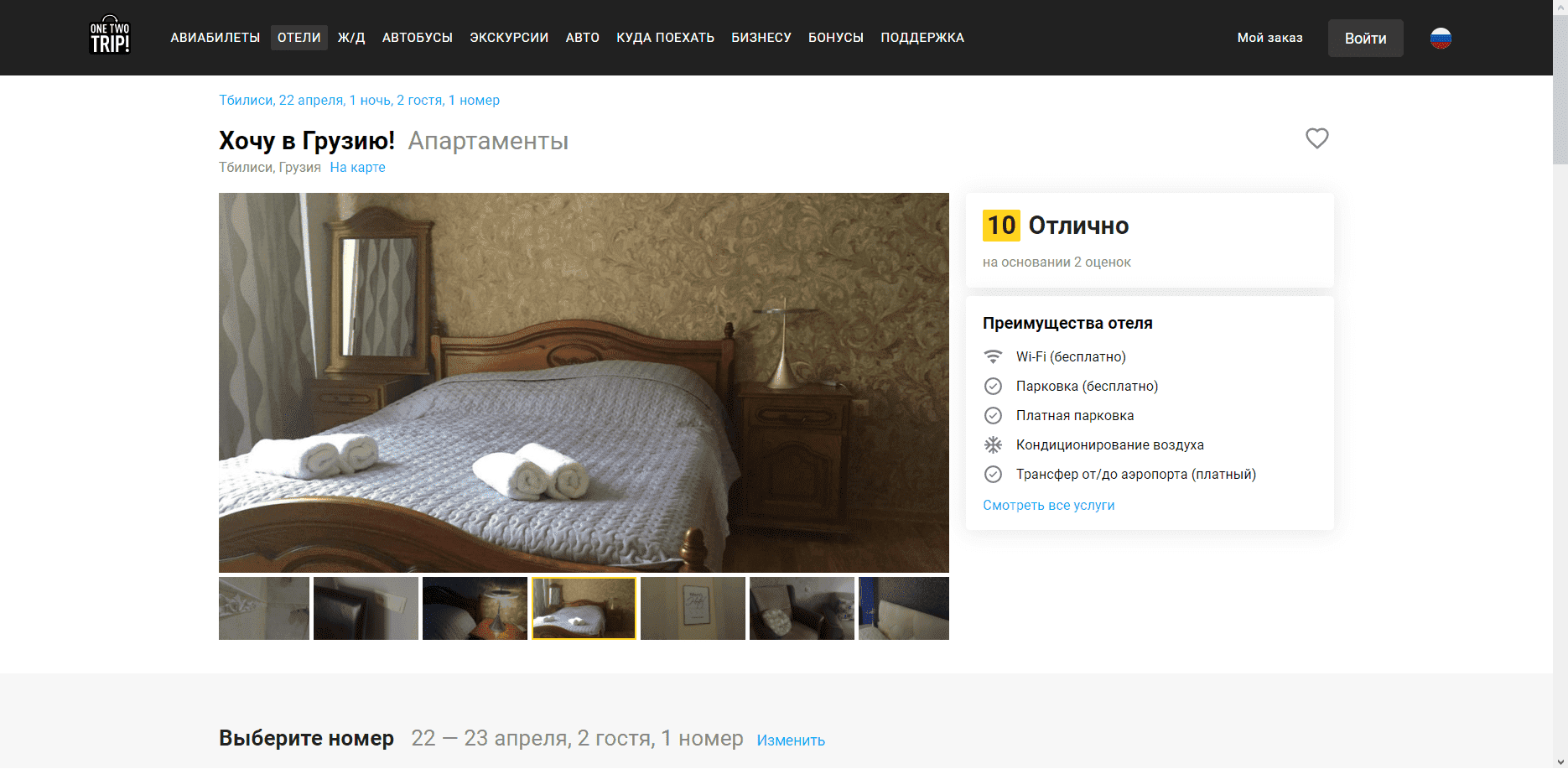Click the Войти login button
This screenshot has height=769, width=1568.
(x=1365, y=38)
